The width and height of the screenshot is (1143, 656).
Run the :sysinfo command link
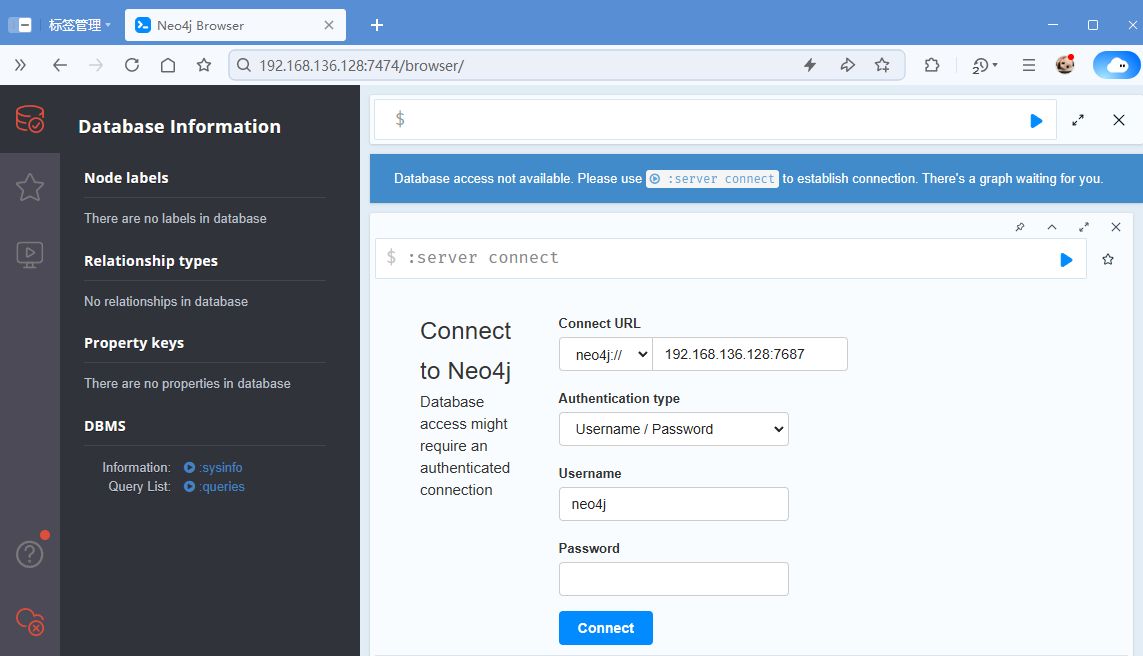tap(213, 468)
